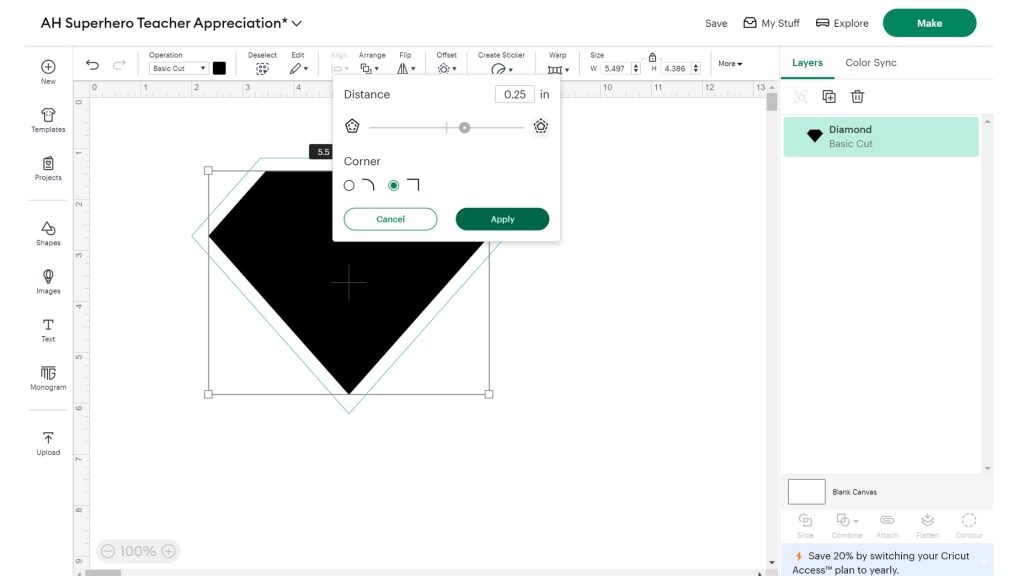Click the Make button
The height and width of the screenshot is (576, 1024).
tap(929, 23)
